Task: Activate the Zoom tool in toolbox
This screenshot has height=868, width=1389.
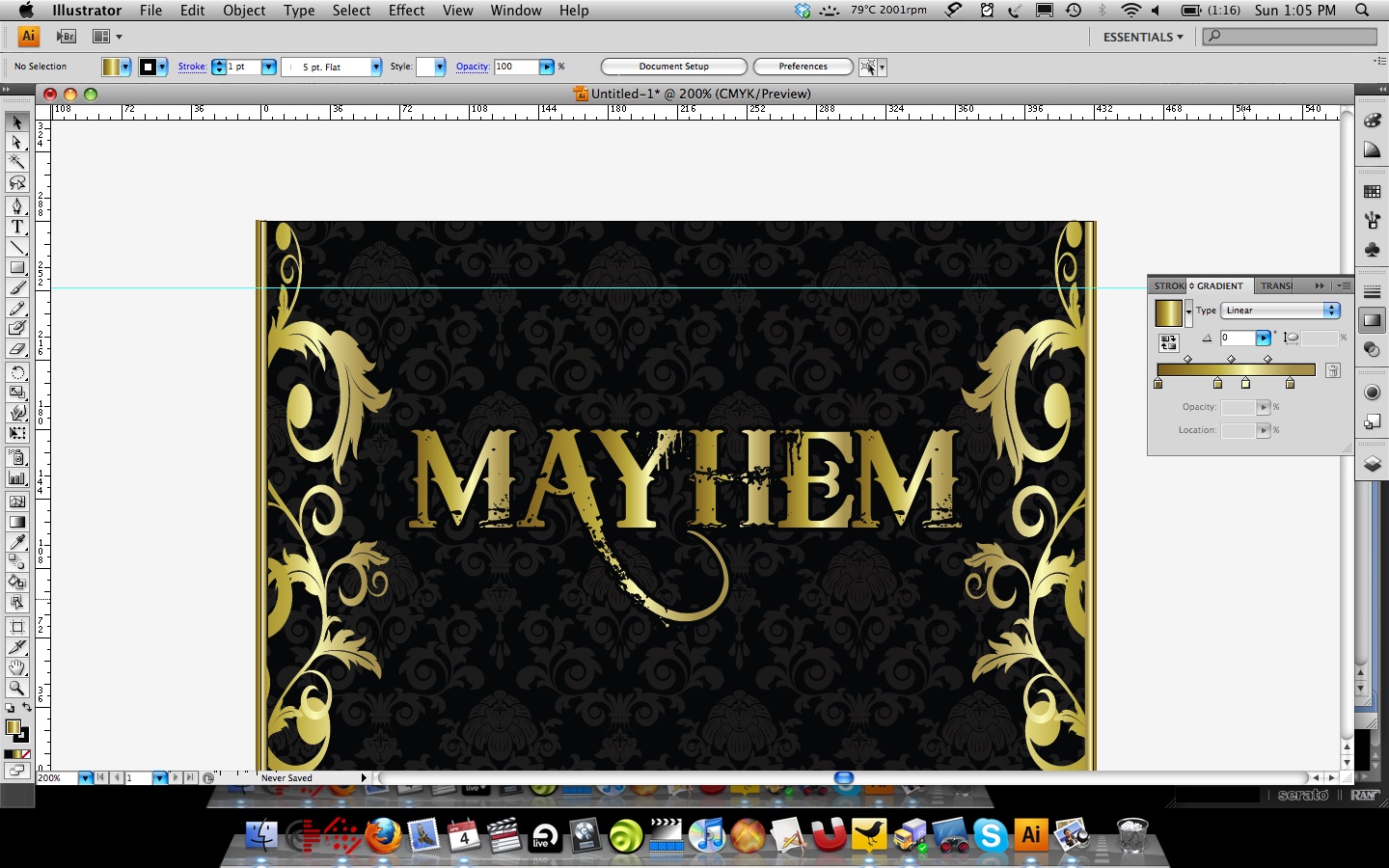Action: [17, 688]
